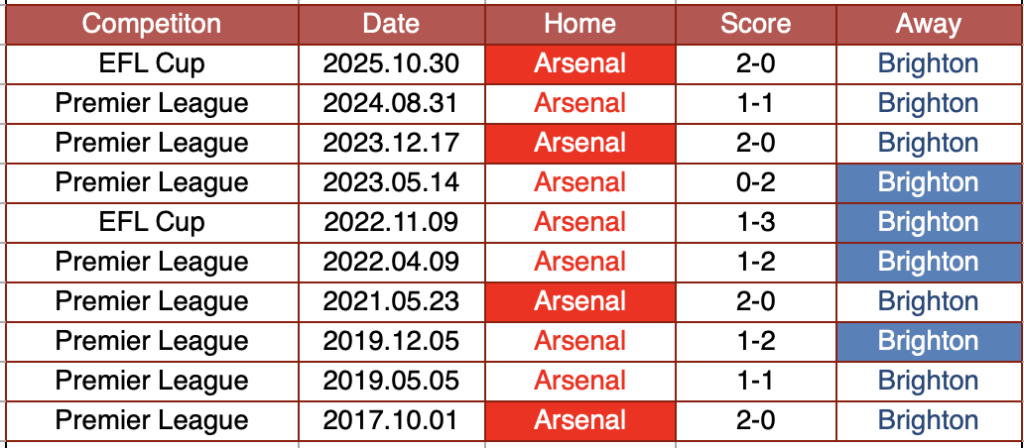Click blue-filled Brighton cell in 2023.05.14 row
Screen dimensions: 1024x448
coord(928,182)
